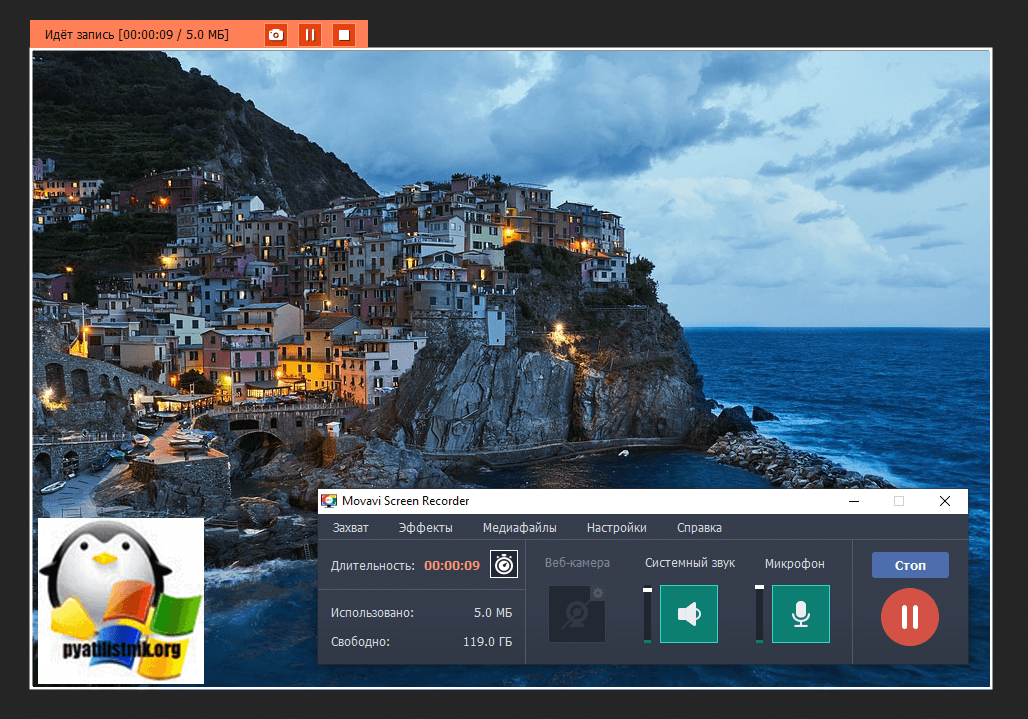This screenshot has height=719, width=1028.
Task: Toggle the webcam capture button
Action: point(577,614)
